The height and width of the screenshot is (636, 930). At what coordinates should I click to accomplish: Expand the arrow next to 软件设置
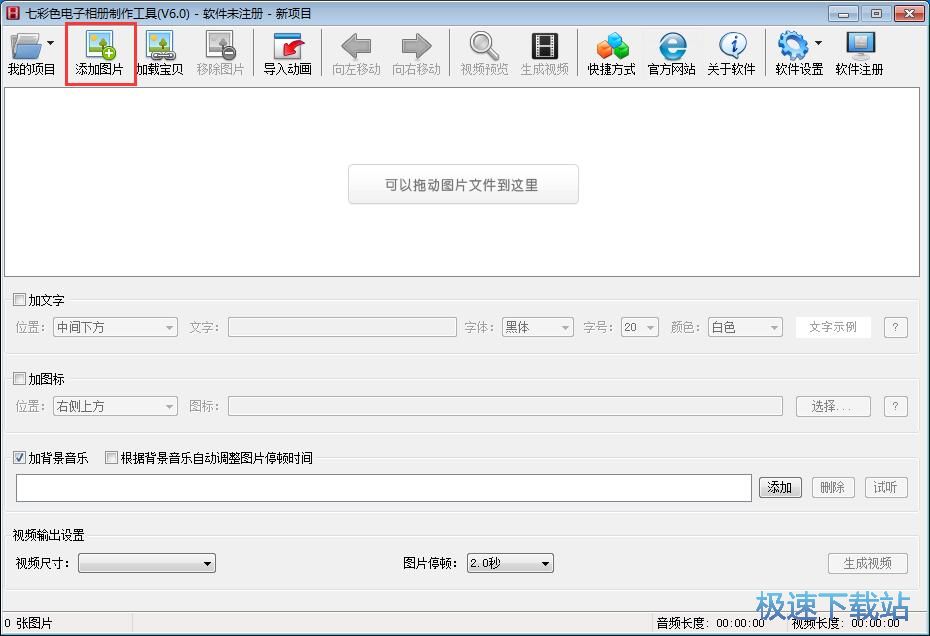(x=818, y=43)
